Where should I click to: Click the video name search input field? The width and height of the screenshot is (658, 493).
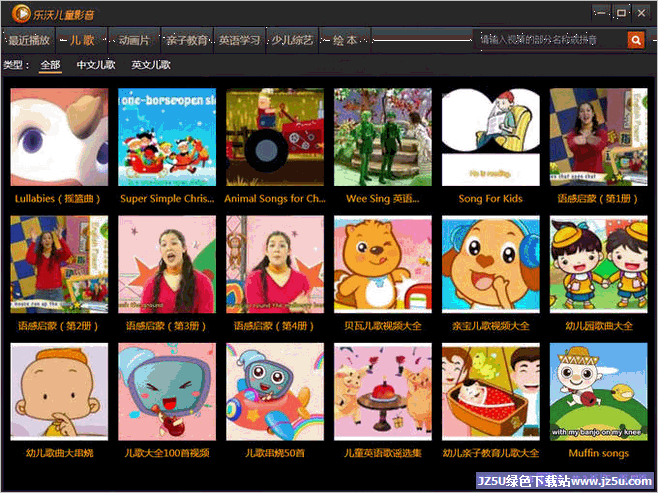[x=551, y=40]
